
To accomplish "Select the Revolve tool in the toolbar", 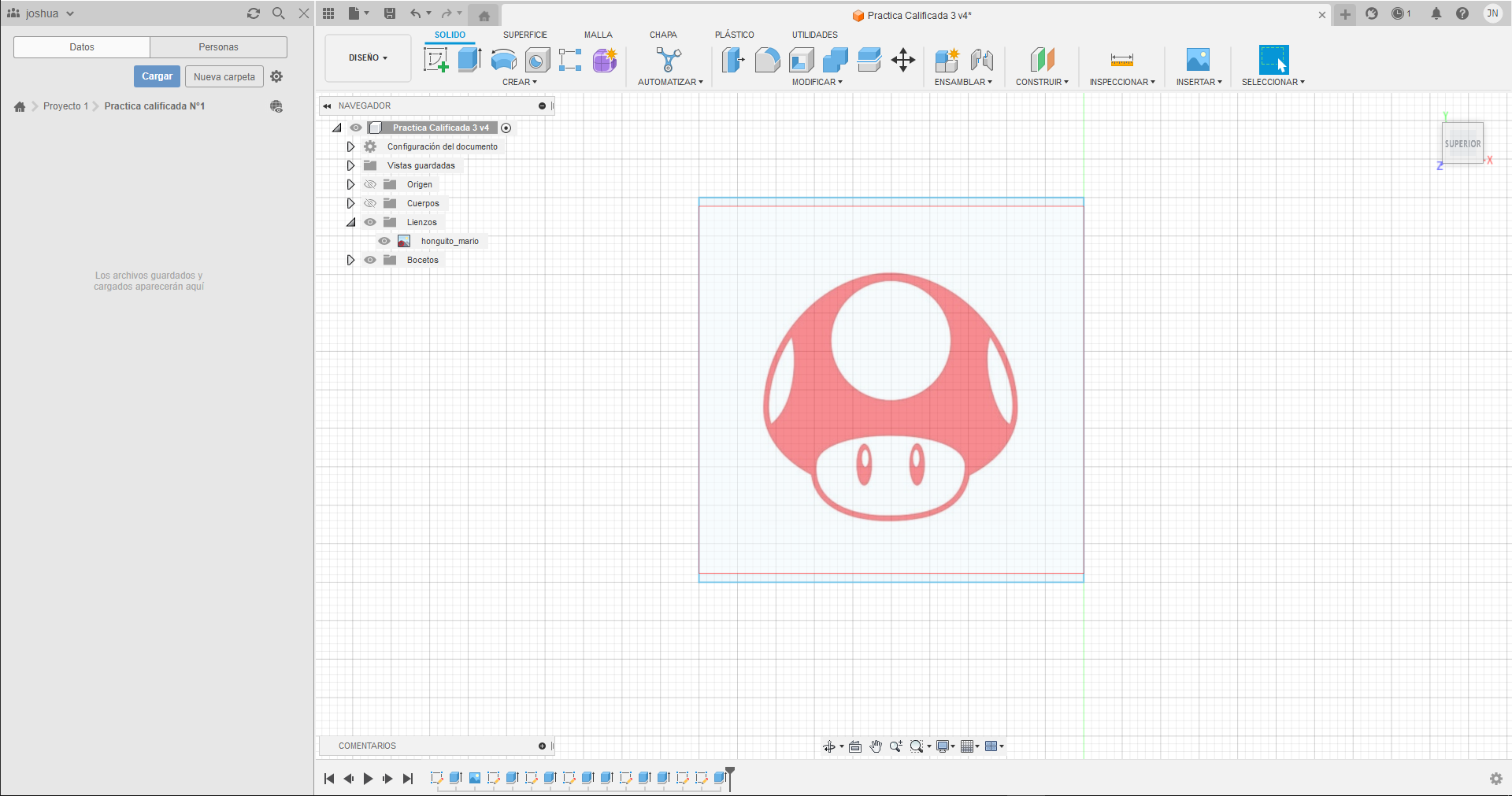I will (x=503, y=60).
